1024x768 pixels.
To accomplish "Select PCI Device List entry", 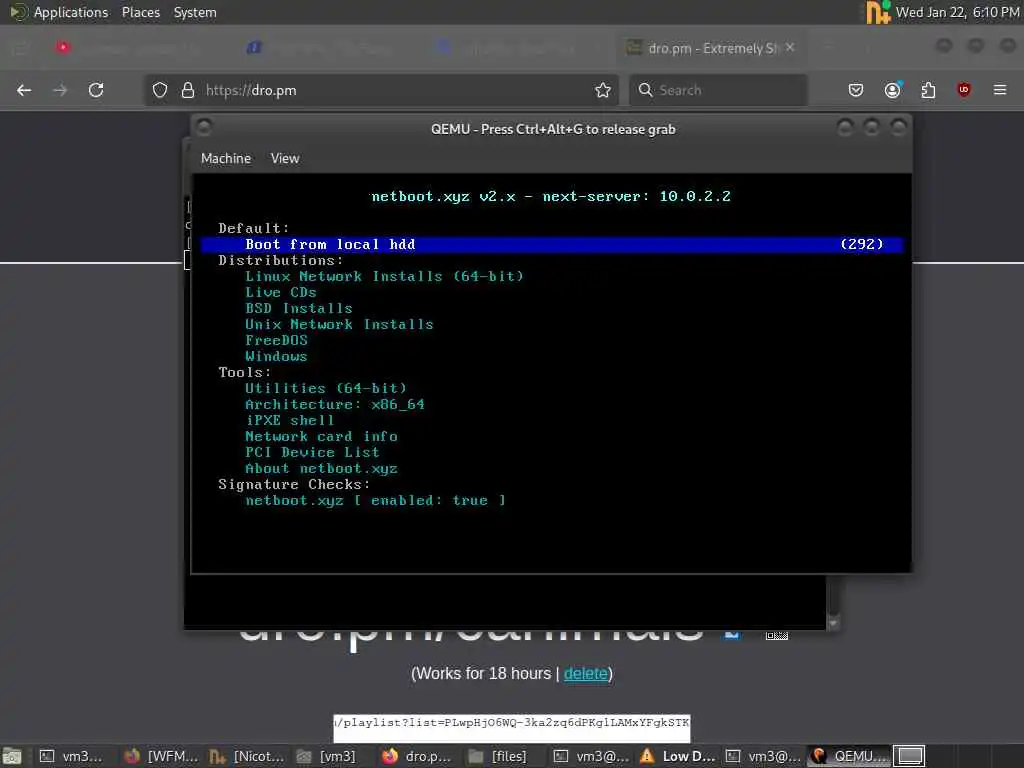I will (x=312, y=453).
